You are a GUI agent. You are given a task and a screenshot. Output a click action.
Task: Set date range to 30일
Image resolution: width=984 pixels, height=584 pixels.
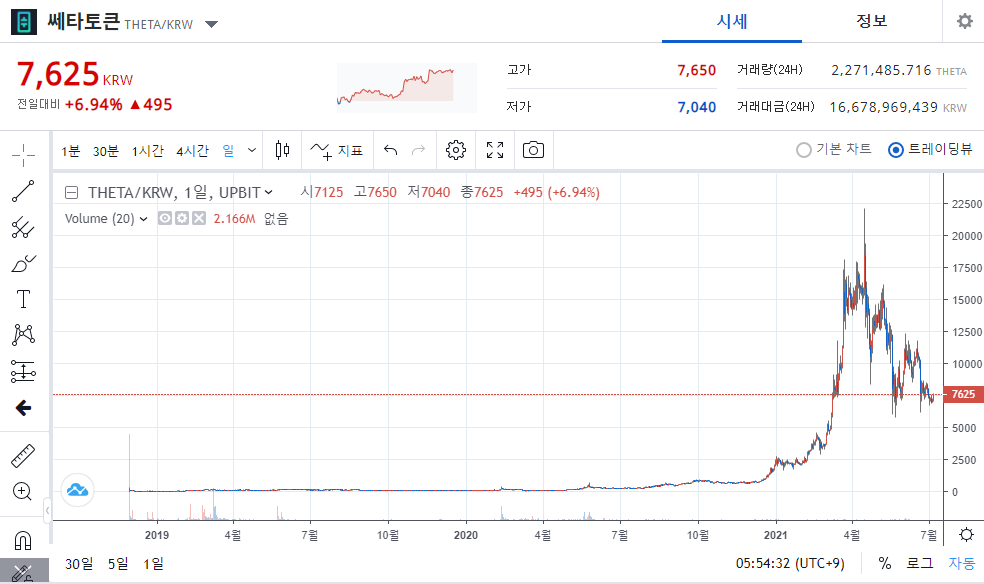pos(79,564)
